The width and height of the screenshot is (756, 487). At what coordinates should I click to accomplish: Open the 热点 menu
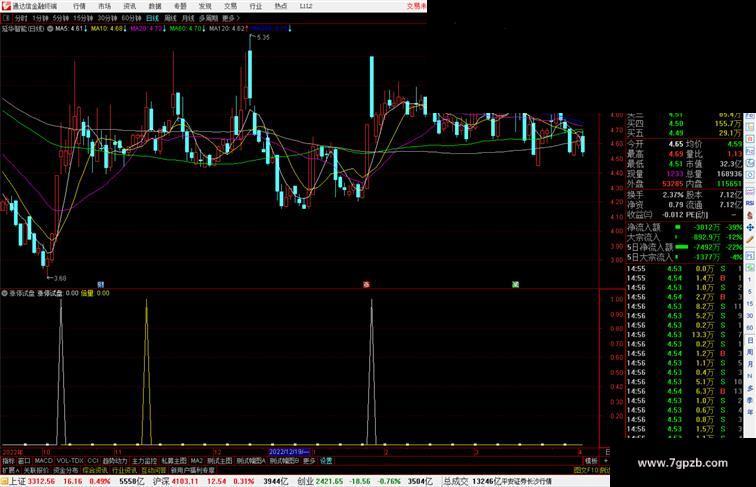281,6
